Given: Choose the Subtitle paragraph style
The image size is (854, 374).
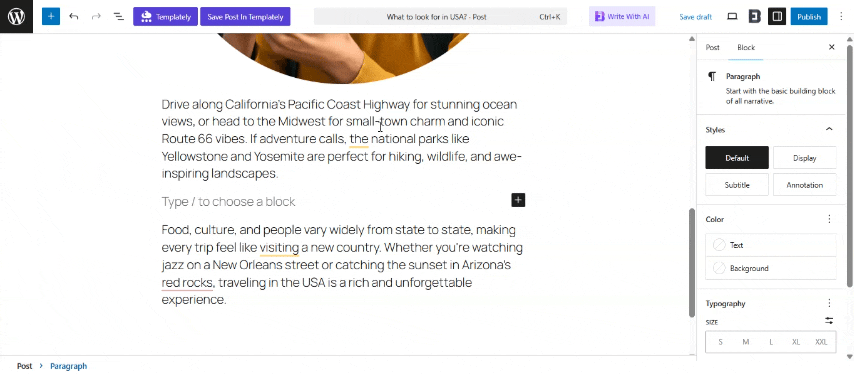Looking at the screenshot, I should (x=737, y=185).
